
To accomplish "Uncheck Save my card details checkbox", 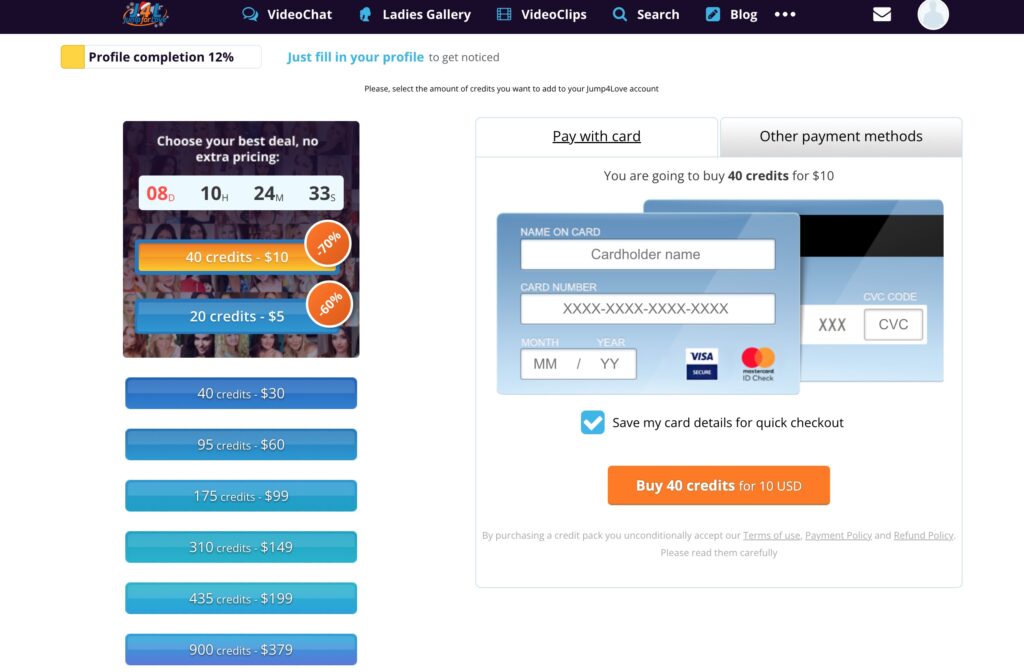I will [x=592, y=422].
